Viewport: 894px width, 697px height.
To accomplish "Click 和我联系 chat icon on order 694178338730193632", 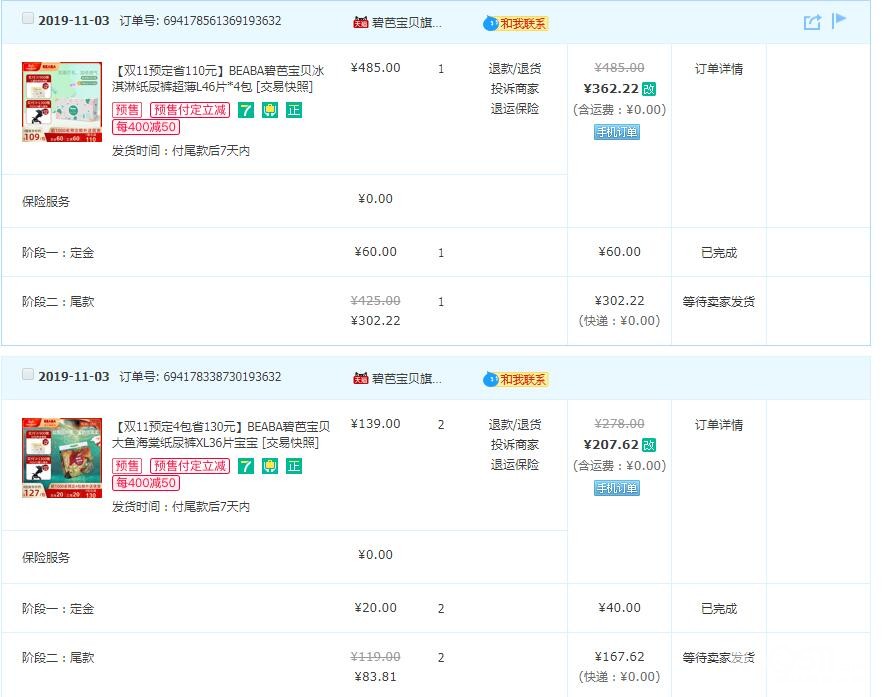I will 516,379.
